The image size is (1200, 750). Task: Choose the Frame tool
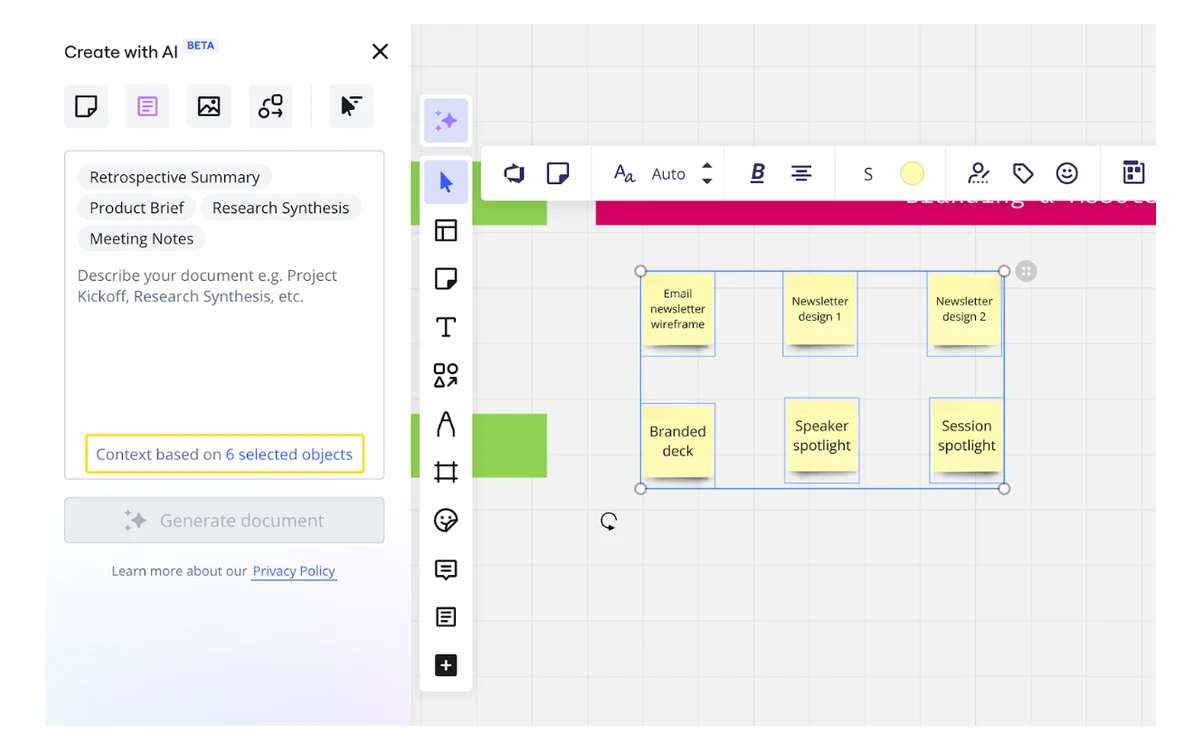pyautogui.click(x=446, y=472)
